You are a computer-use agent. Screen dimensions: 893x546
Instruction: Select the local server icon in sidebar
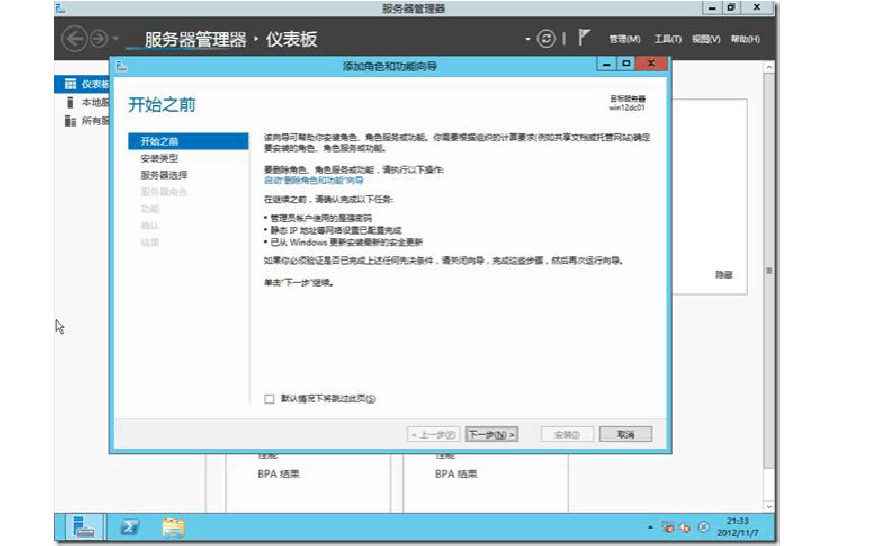(x=70, y=102)
